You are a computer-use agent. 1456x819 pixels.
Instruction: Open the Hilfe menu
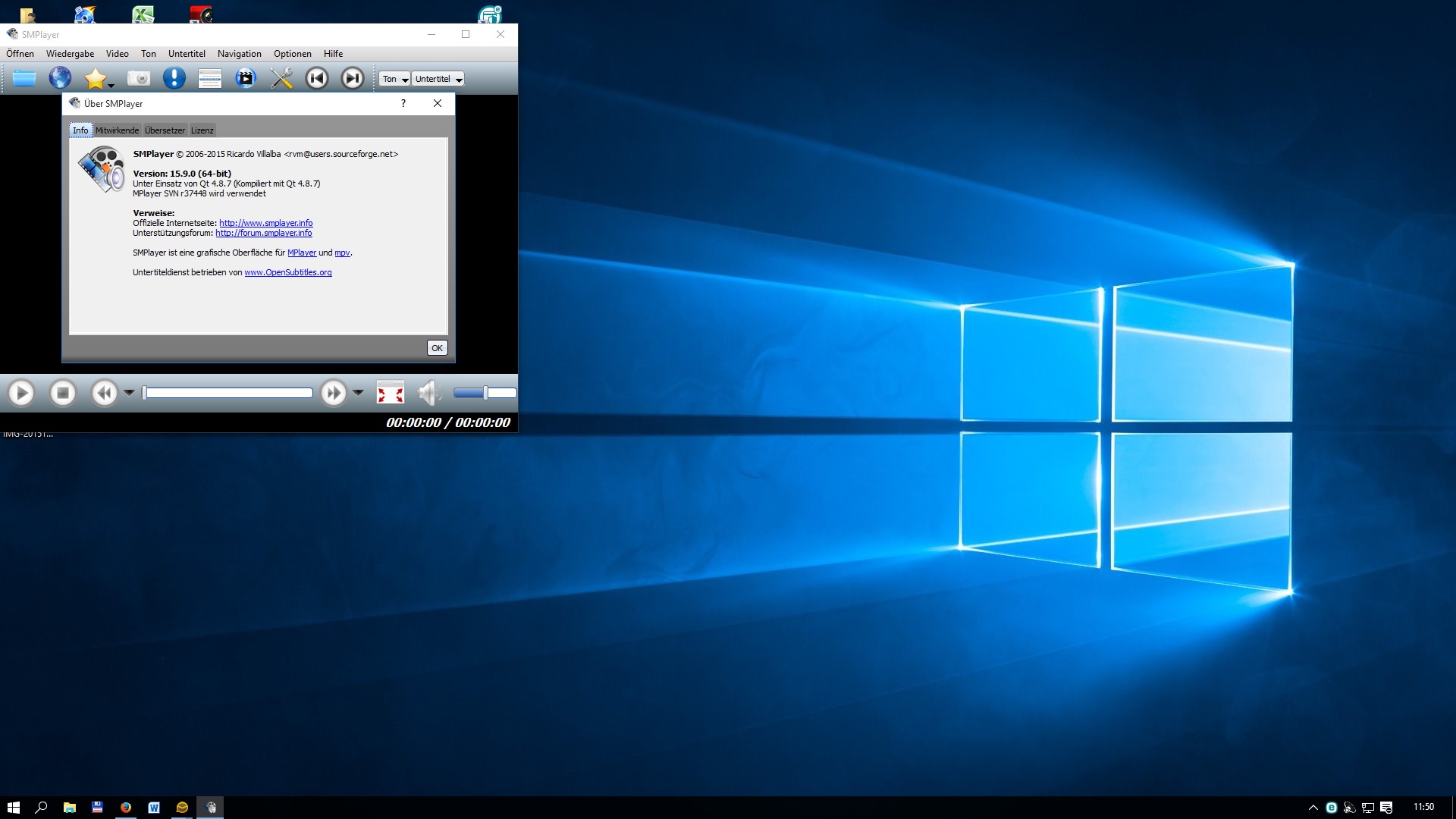[x=333, y=54]
